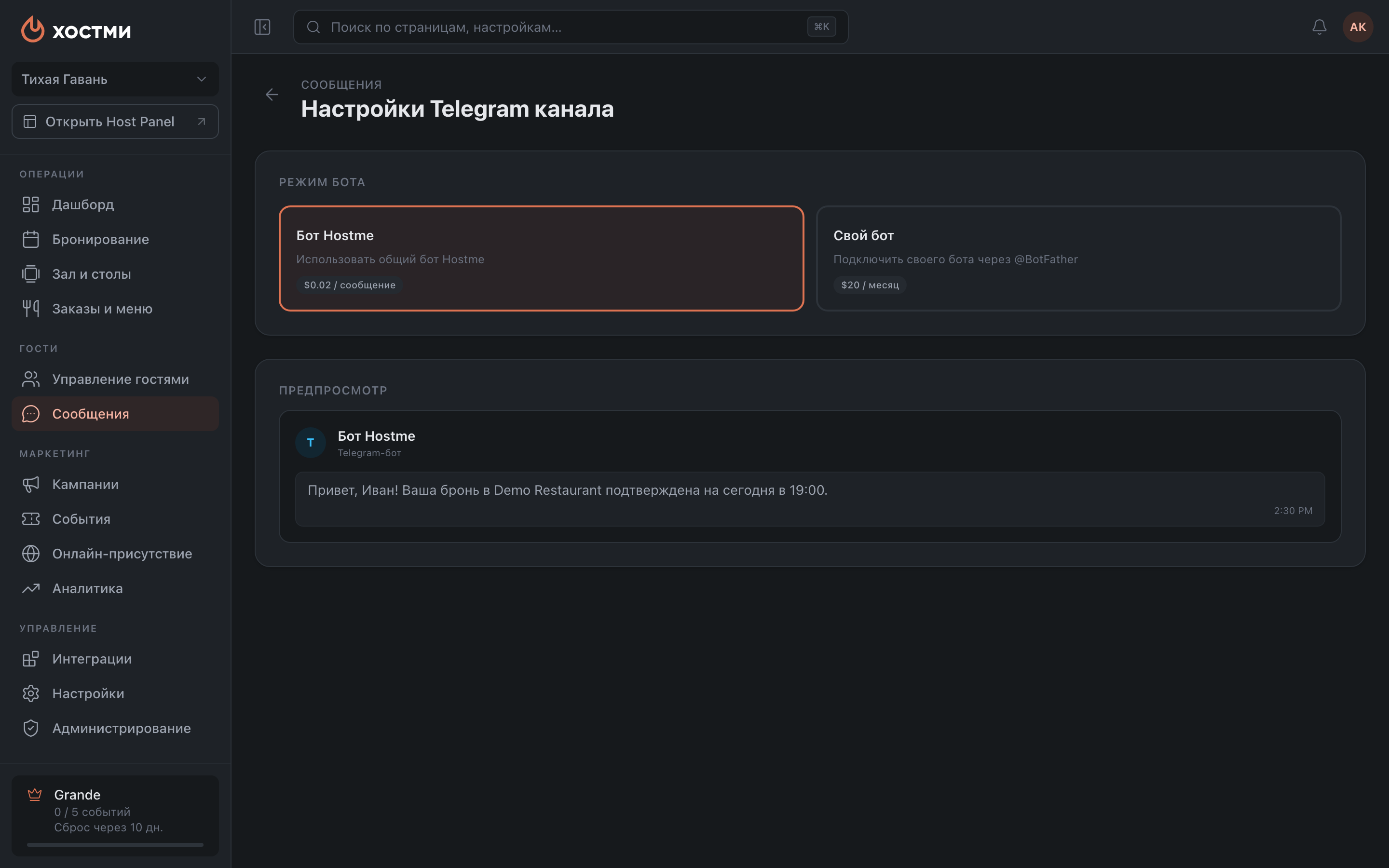The image size is (1389, 868).
Task: Select the Свой бот mode card
Action: 1078,258
